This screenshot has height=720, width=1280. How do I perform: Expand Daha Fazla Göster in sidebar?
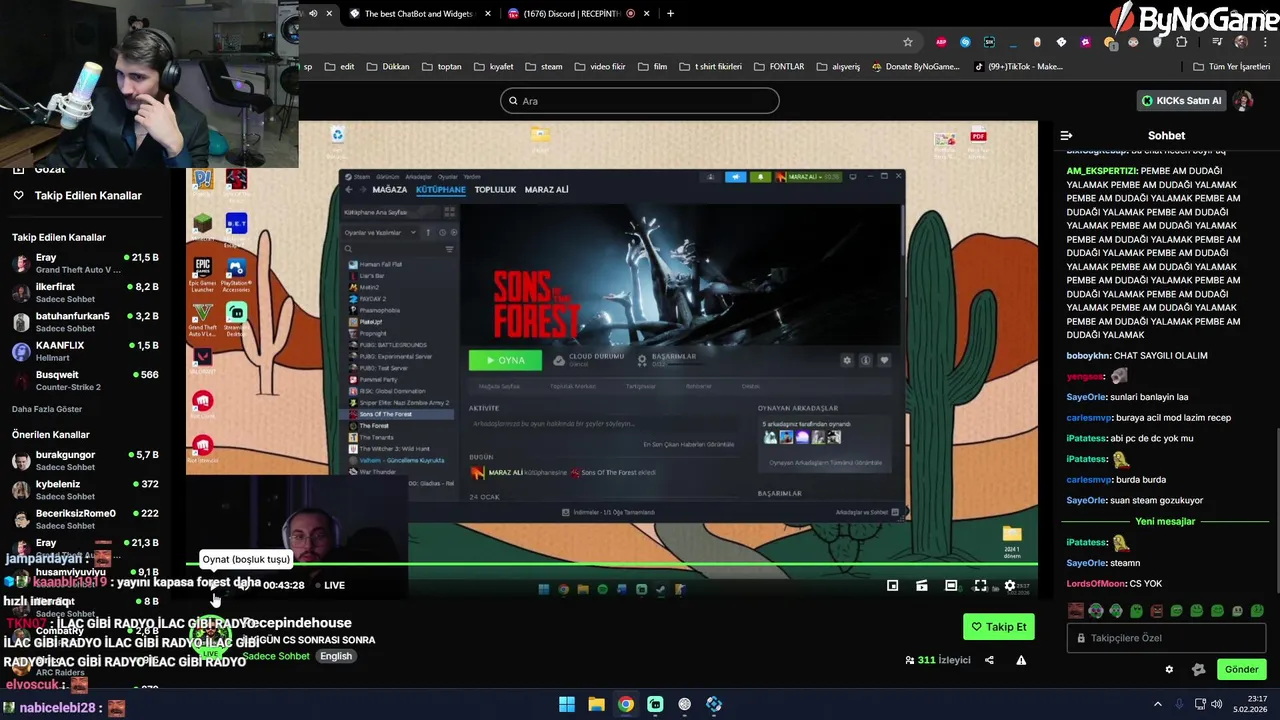(47, 409)
